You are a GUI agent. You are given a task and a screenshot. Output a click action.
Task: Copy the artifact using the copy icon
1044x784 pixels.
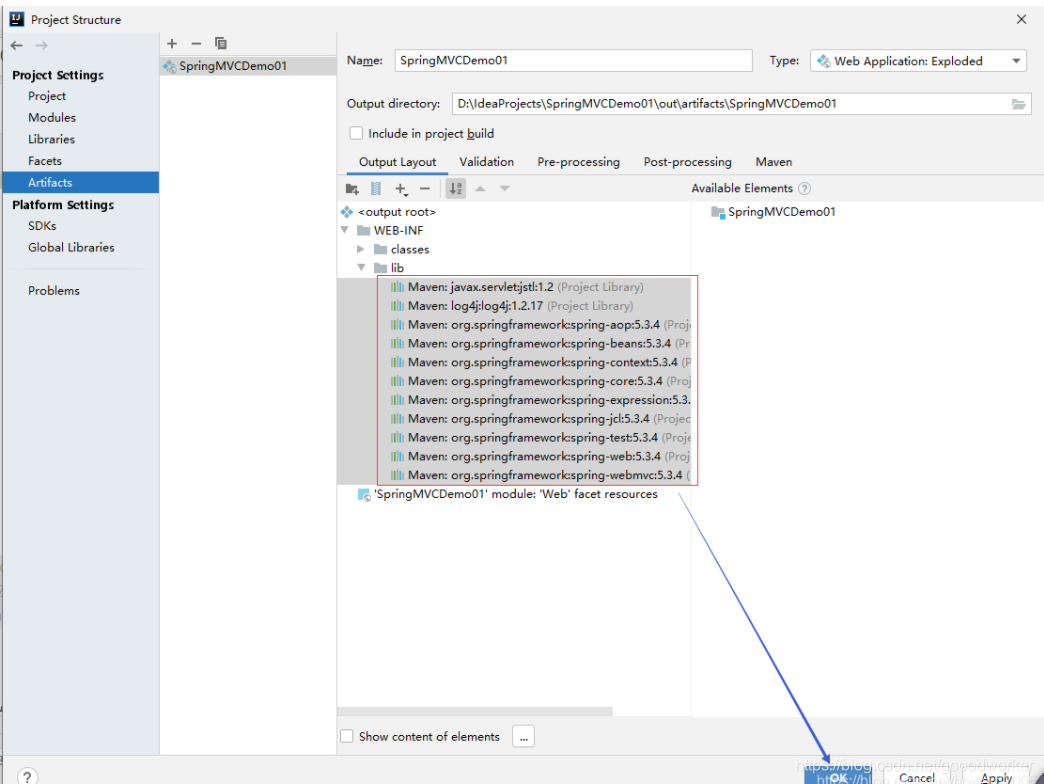[x=220, y=43]
